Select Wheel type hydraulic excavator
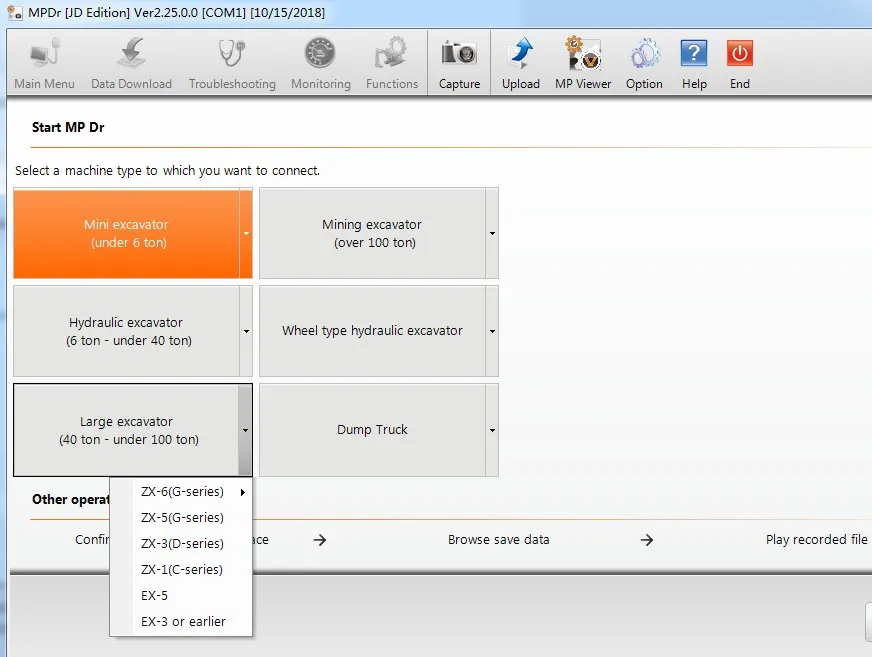The image size is (872, 657). (x=372, y=331)
